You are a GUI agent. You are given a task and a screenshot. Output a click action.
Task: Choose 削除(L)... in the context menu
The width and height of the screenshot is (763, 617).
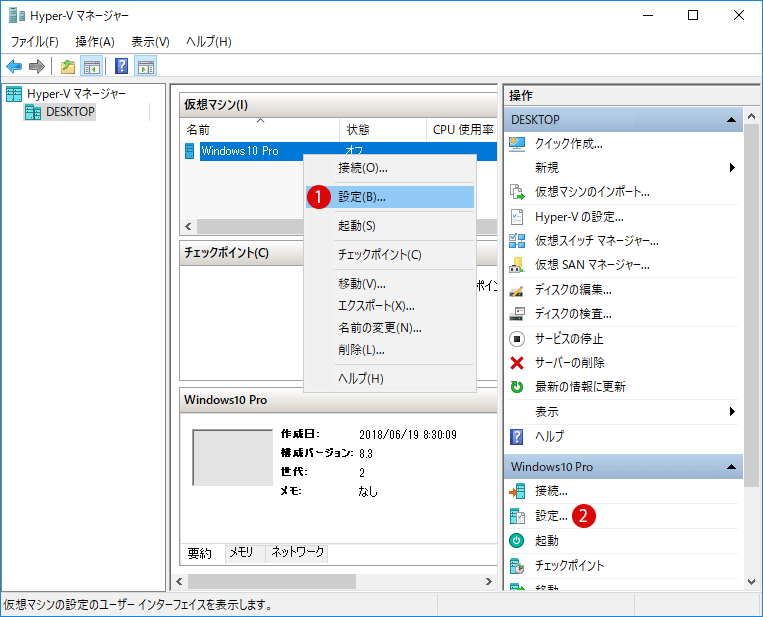[390, 350]
